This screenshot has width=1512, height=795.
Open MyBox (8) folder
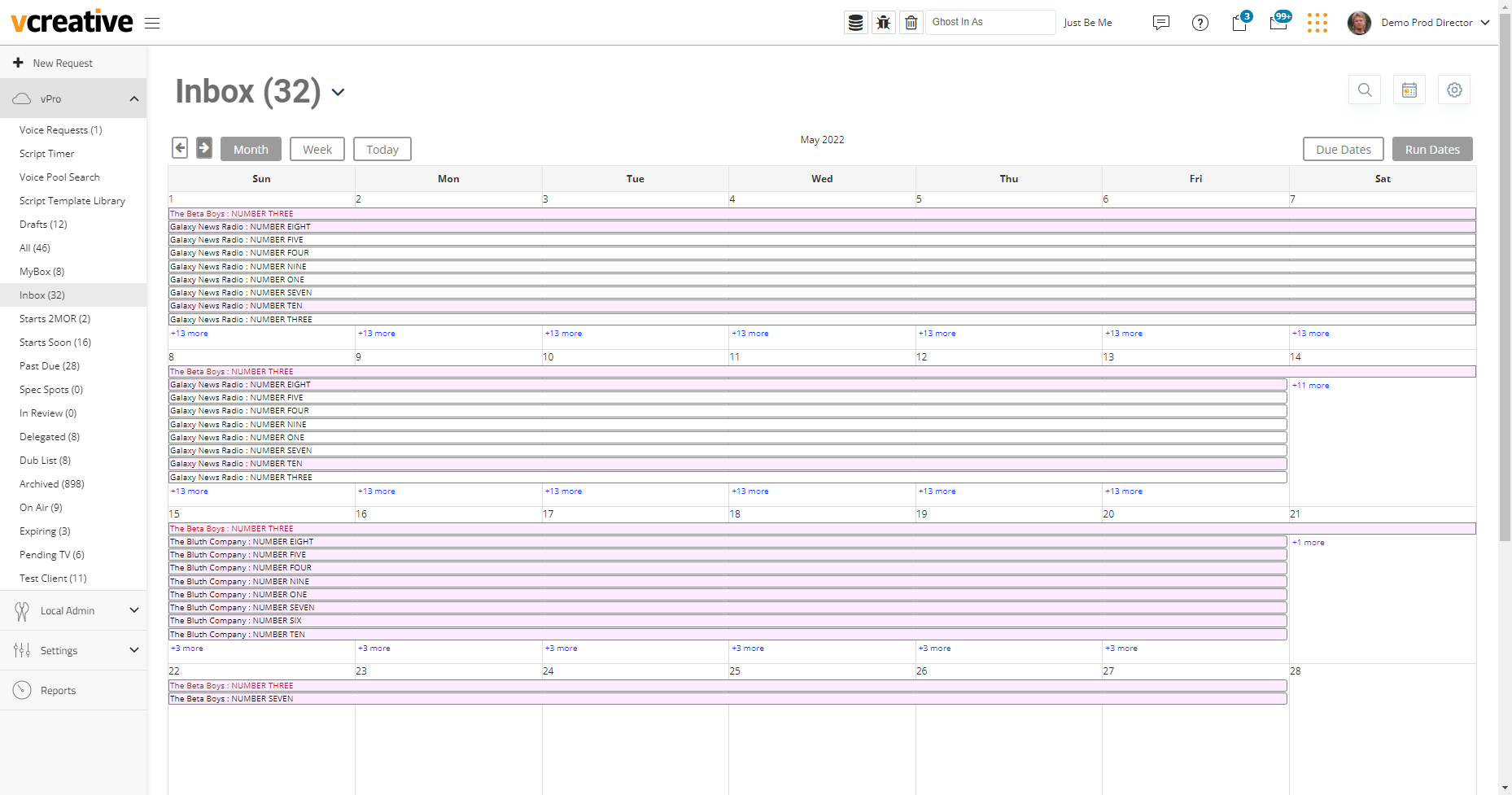(42, 272)
